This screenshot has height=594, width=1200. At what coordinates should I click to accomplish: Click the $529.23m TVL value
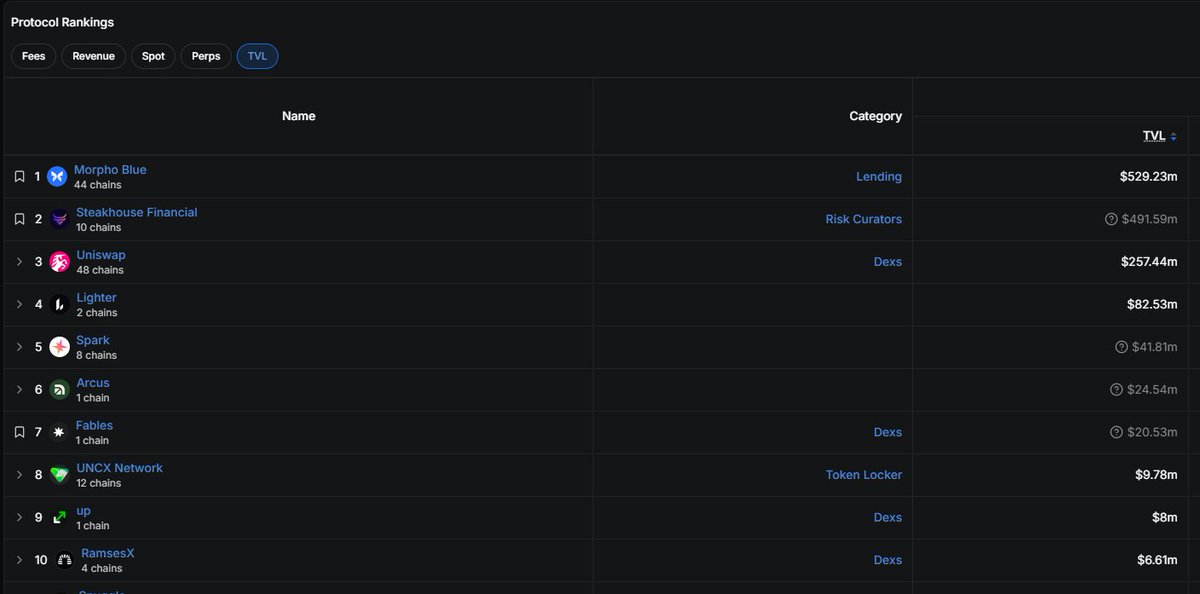tap(1149, 177)
